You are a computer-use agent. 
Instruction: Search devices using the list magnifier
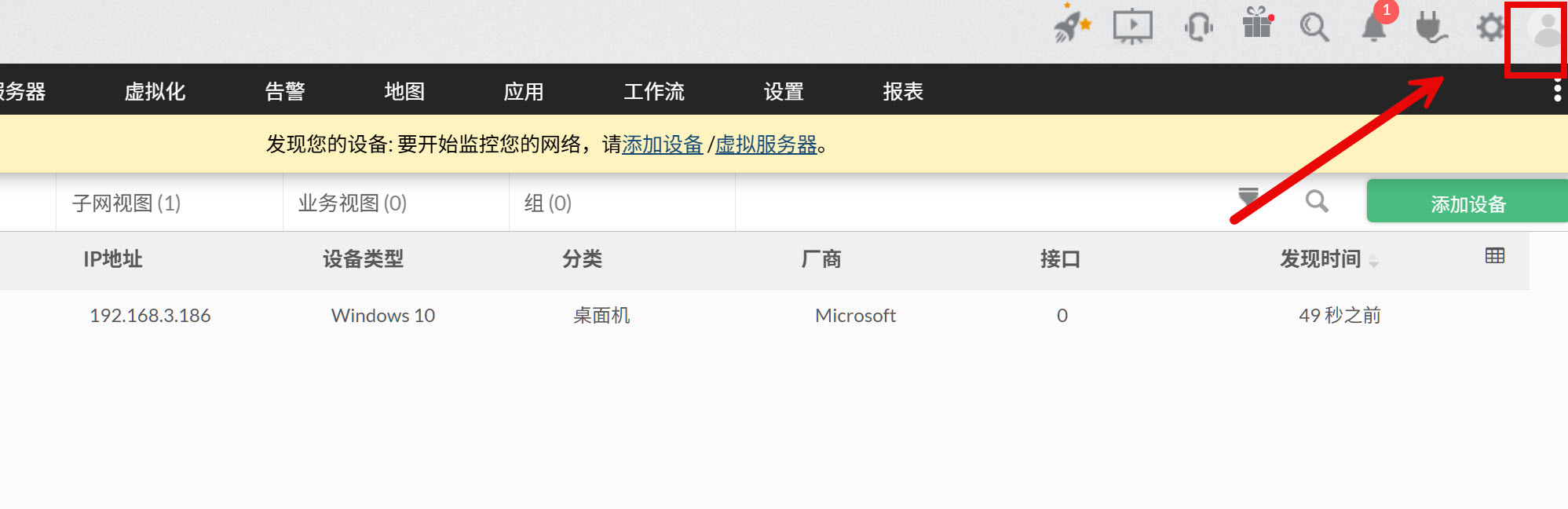pos(1317,202)
